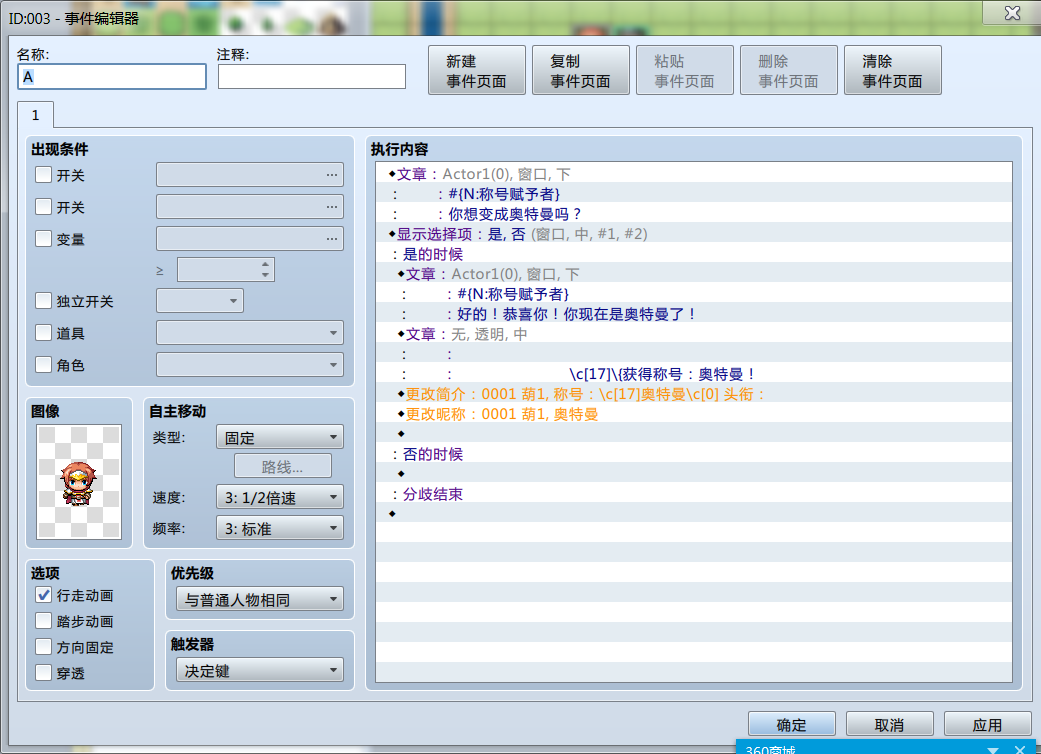This screenshot has height=754, width=1041.
Task: Click the 复制事件页面 button
Action: [x=581, y=70]
